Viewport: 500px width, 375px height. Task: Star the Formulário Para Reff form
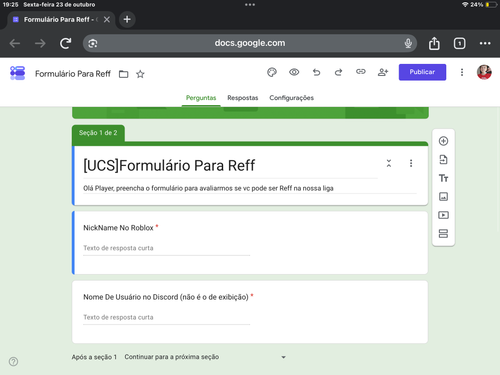click(140, 74)
